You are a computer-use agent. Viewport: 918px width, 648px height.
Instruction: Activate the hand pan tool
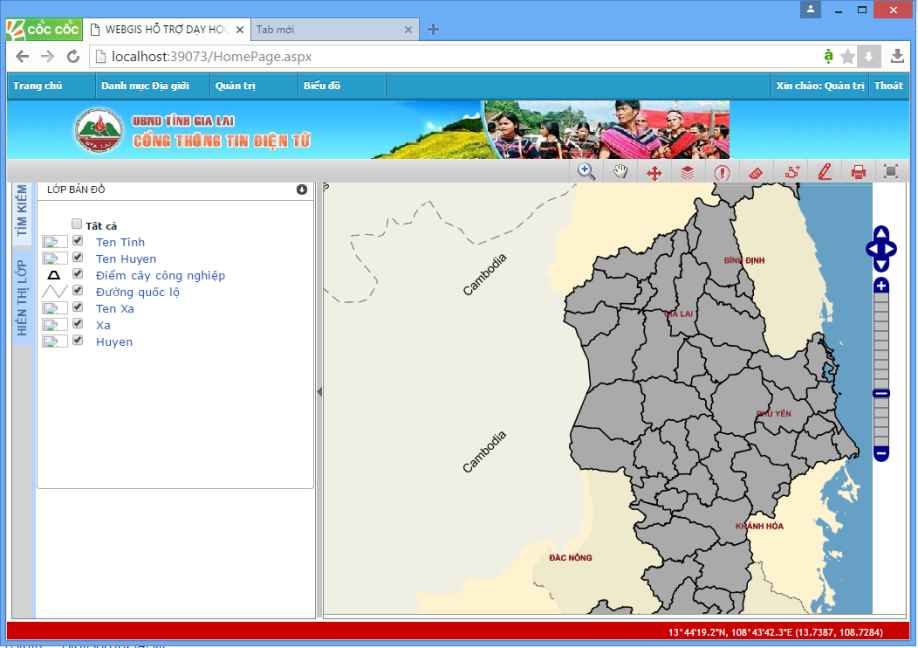[x=620, y=172]
